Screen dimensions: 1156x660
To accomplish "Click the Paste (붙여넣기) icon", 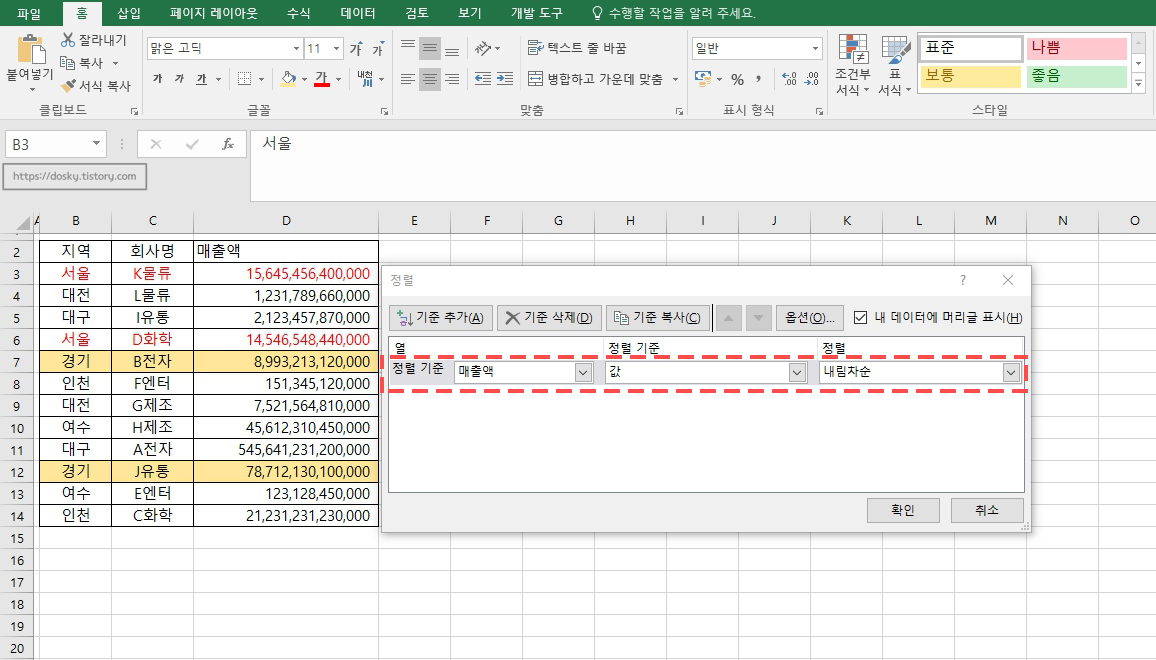I will pos(31,50).
